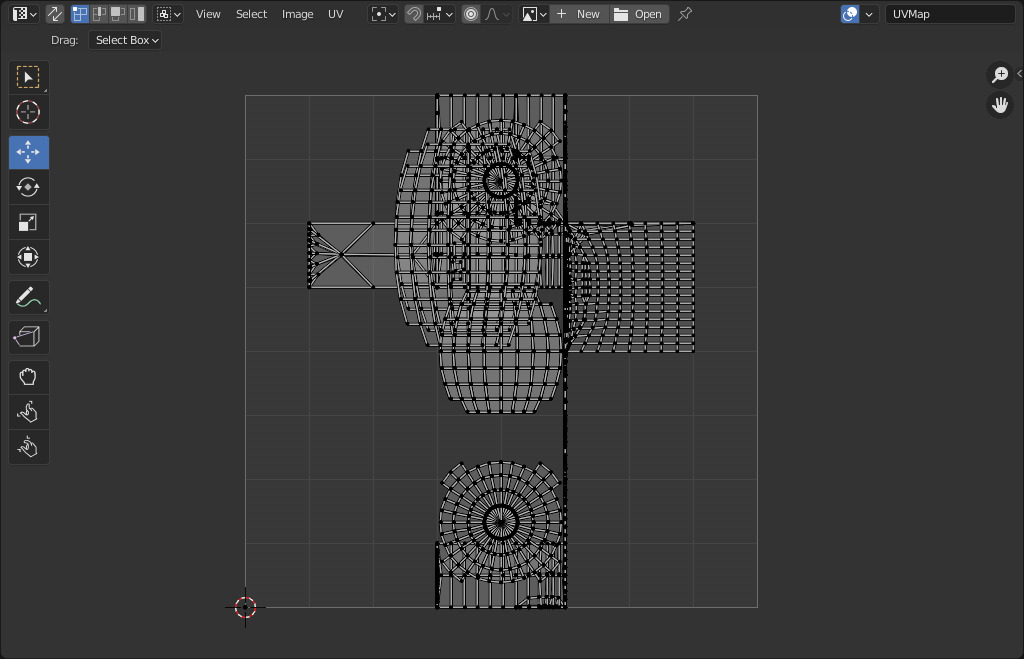Open the UV menu
1024x659 pixels.
coord(336,14)
